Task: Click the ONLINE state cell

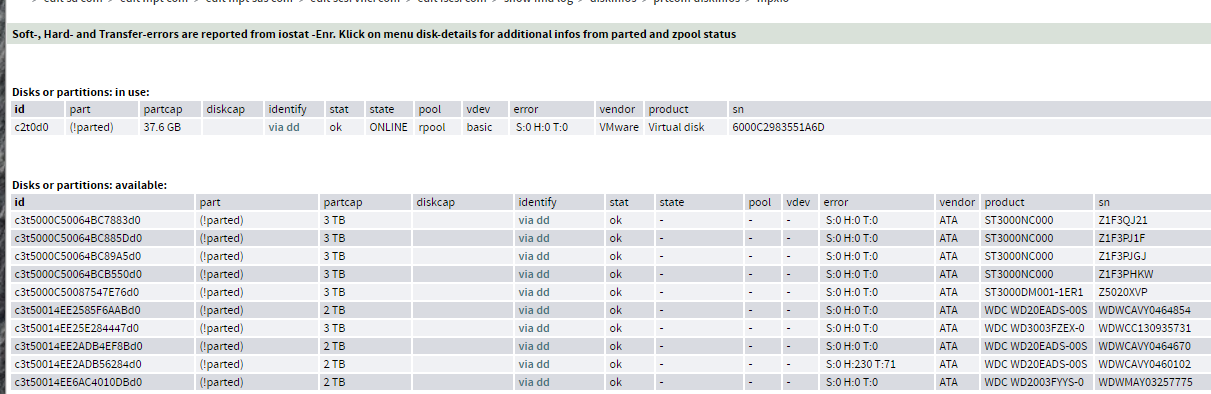Action: pos(389,128)
